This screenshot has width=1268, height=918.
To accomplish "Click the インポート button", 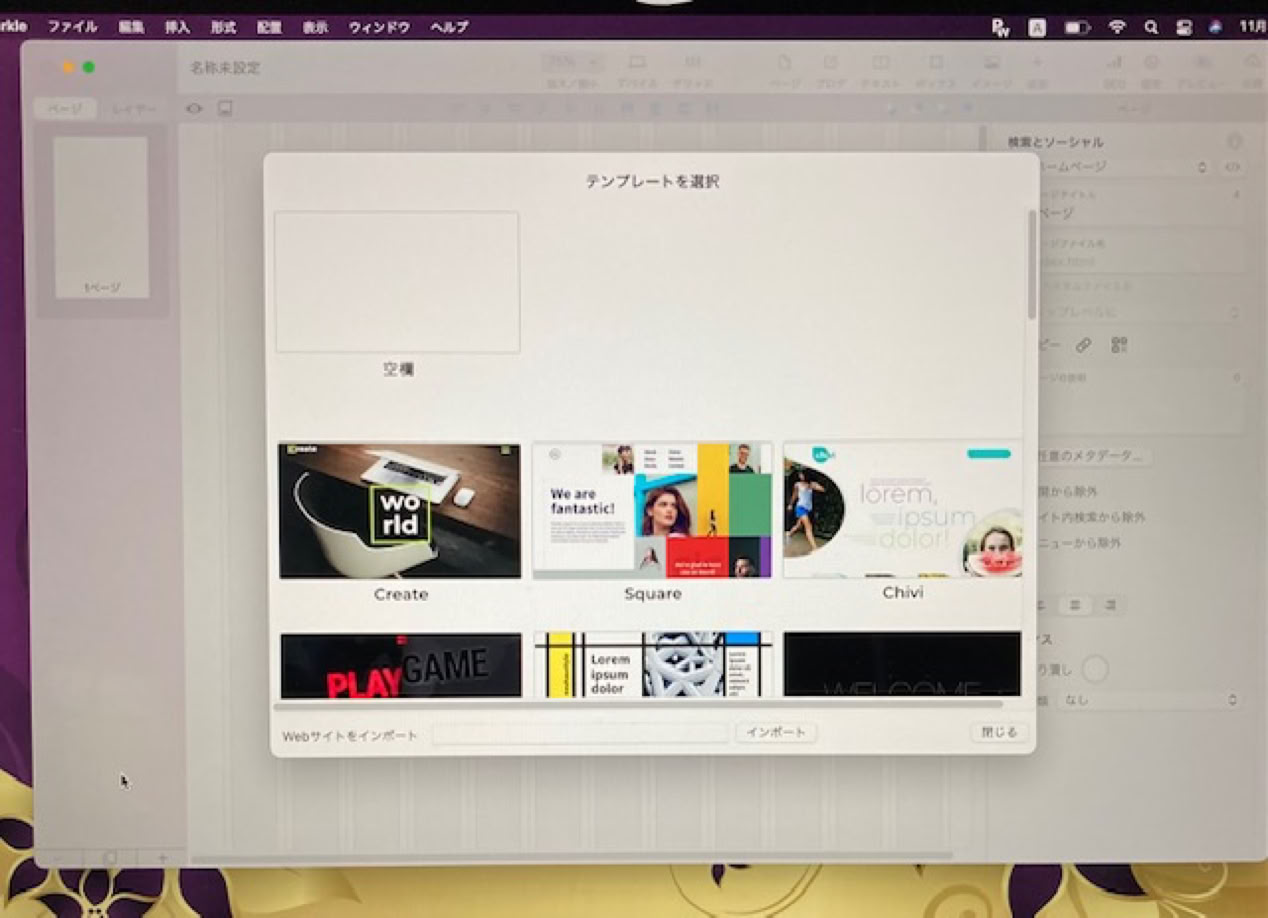I will (776, 733).
